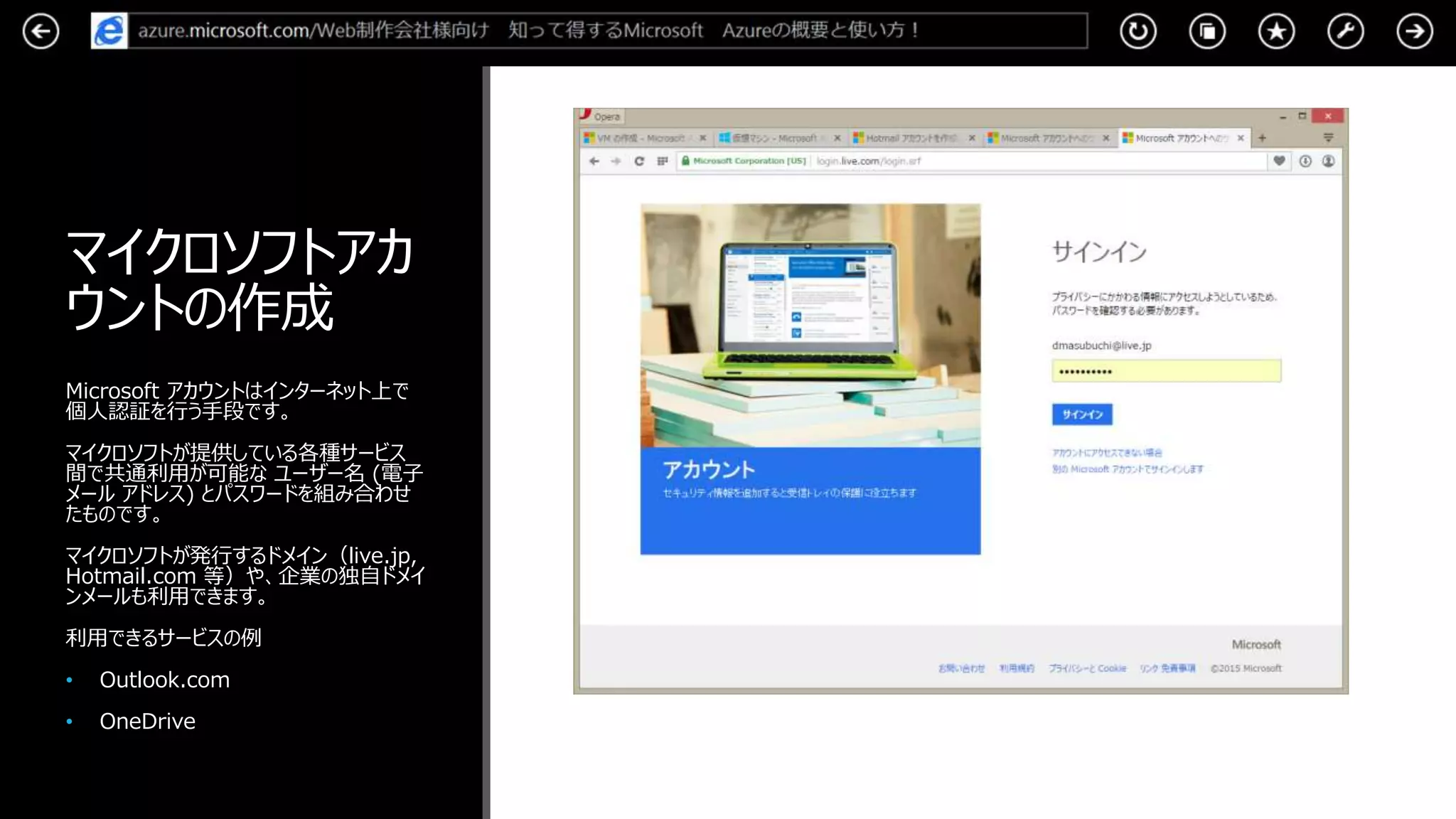The image size is (1456, 819).
Task: Click the blue アカウント banner heading
Action: [709, 470]
